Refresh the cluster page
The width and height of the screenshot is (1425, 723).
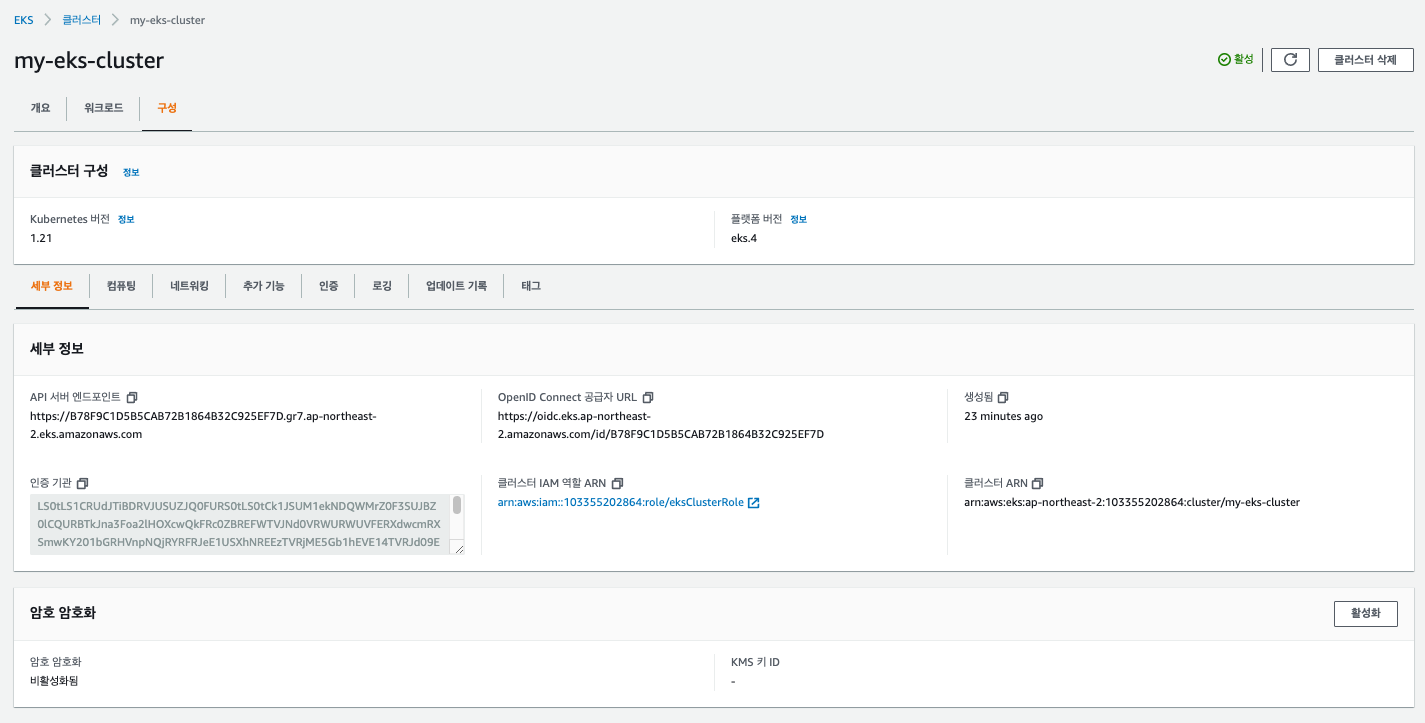pos(1290,60)
